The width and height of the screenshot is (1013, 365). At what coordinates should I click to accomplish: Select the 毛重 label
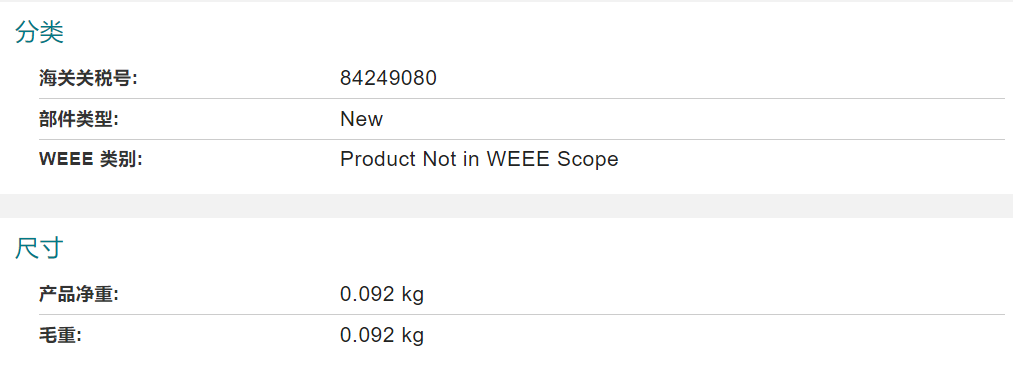click(59, 335)
